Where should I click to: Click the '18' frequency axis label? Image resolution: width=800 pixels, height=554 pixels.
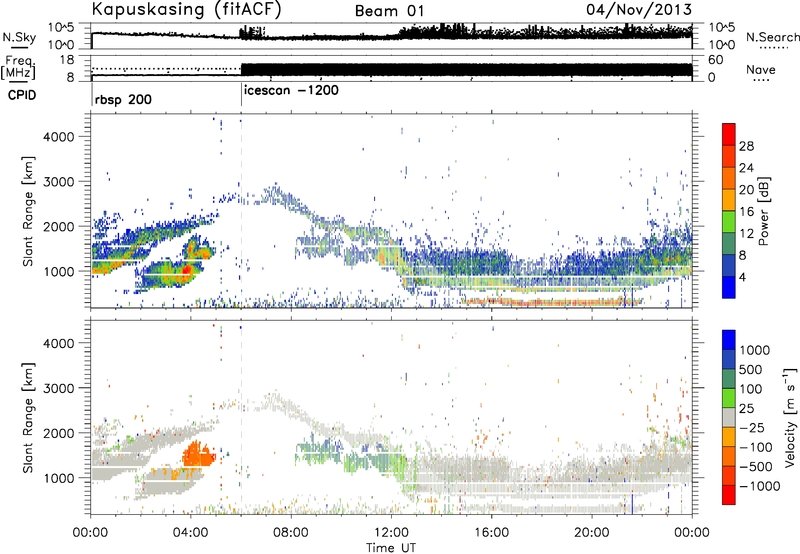(66, 60)
